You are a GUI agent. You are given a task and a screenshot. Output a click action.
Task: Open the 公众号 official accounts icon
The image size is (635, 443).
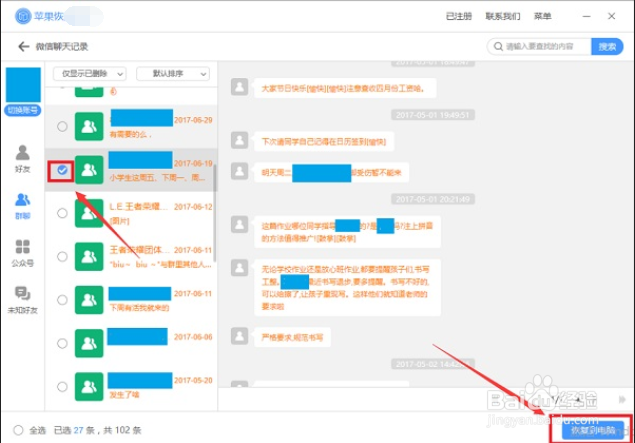point(23,247)
